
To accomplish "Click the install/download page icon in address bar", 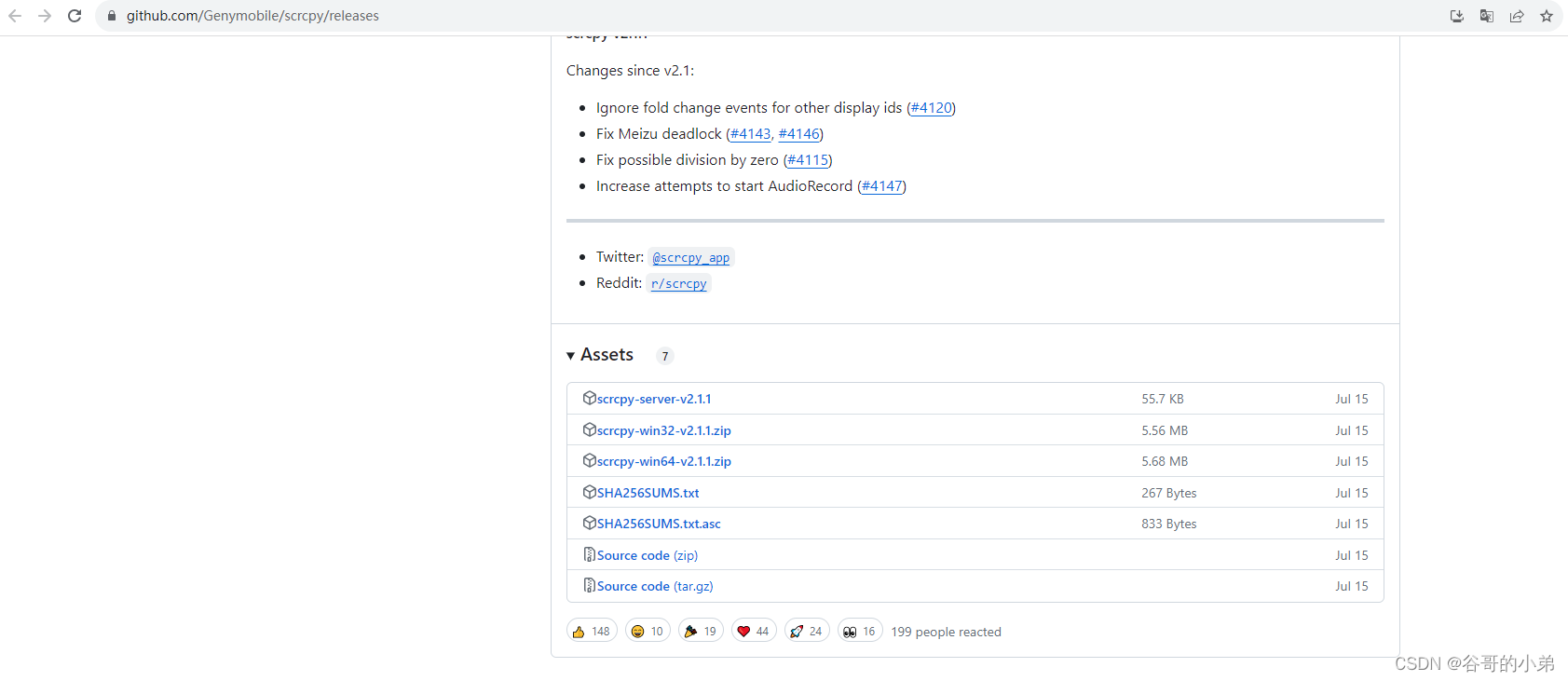I will tap(1457, 16).
